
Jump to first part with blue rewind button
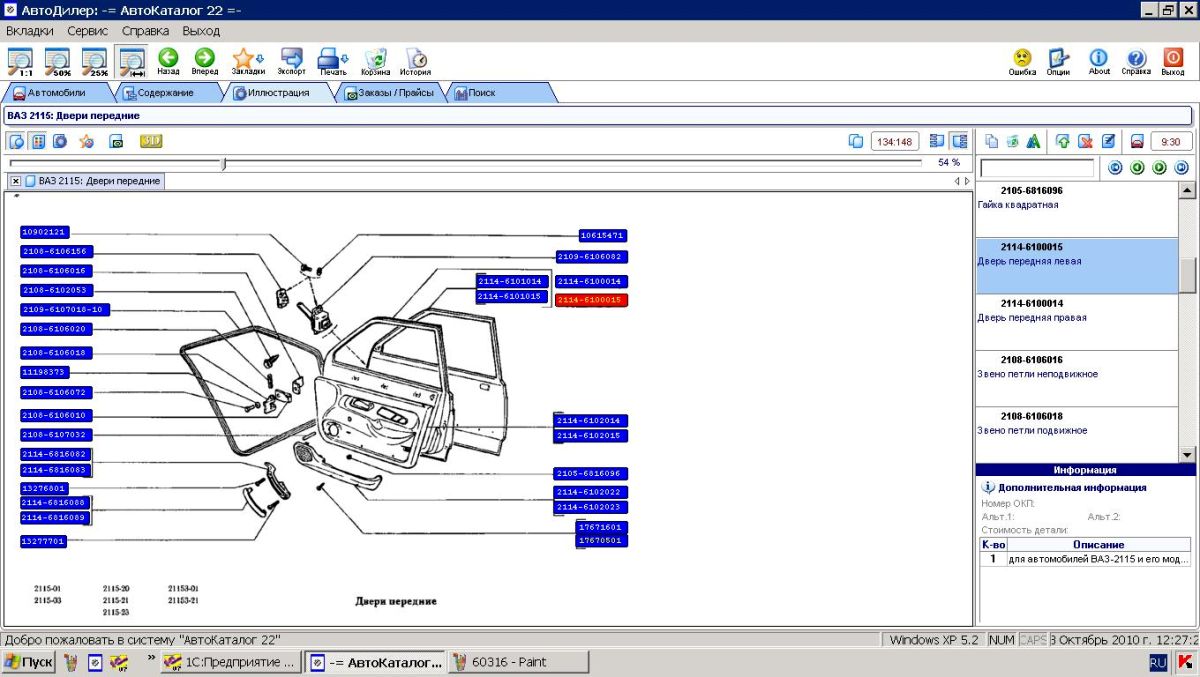click(1115, 167)
